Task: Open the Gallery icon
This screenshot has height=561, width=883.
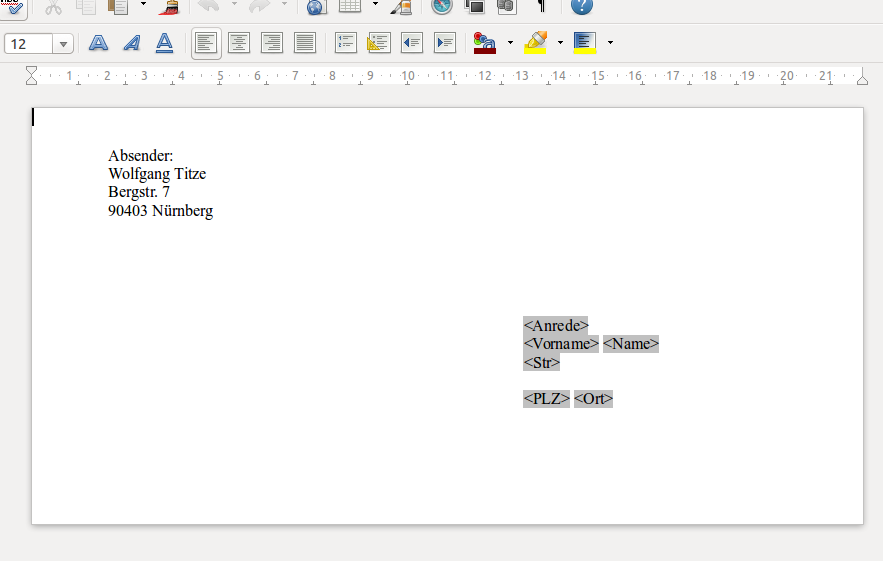Action: point(475,7)
